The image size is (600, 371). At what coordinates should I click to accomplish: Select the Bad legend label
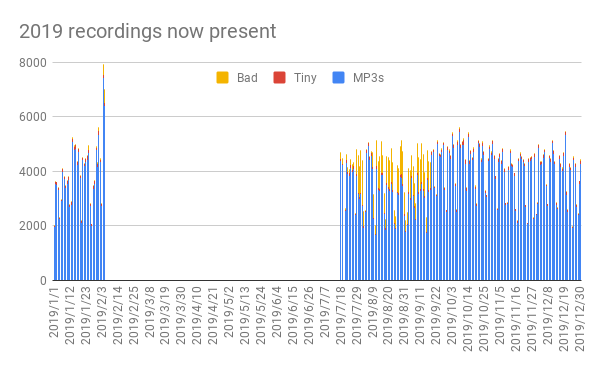point(247,78)
